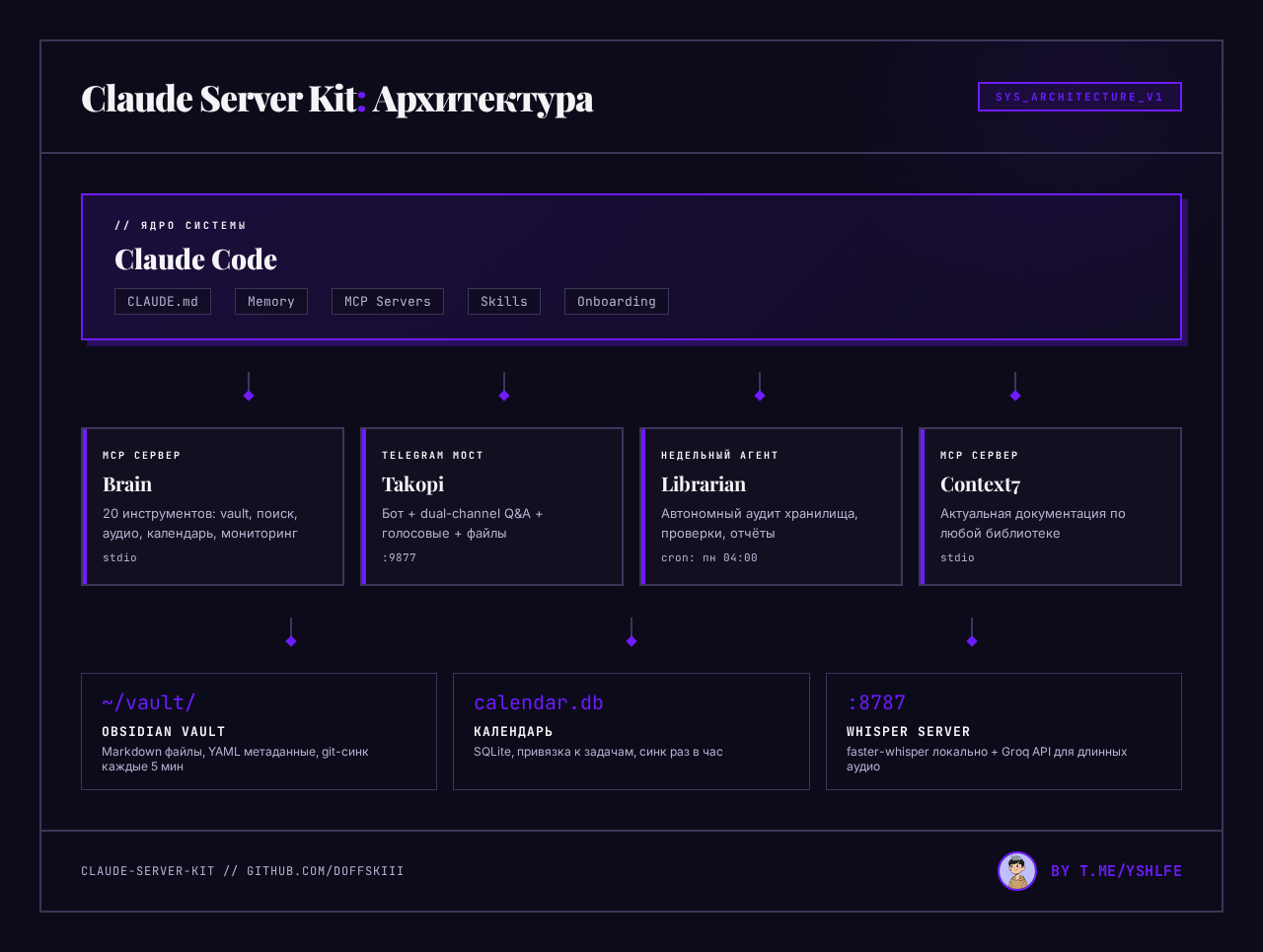Click the ':9877' port text

399,557
